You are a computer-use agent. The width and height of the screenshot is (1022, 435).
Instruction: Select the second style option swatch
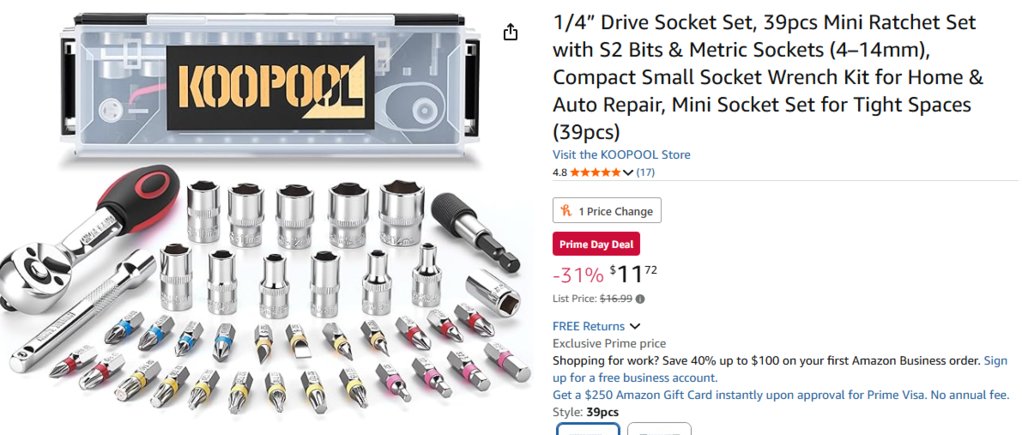click(x=659, y=429)
